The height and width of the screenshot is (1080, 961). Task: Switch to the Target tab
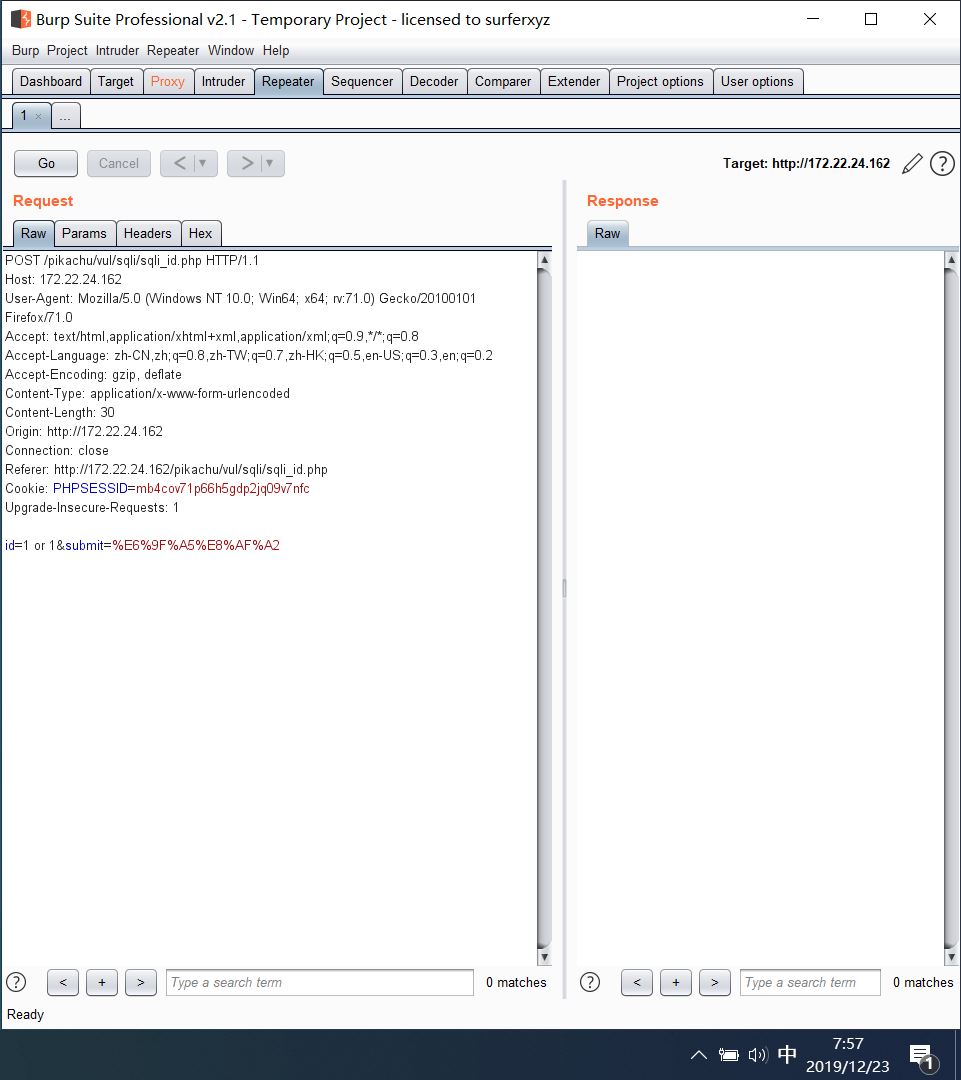(x=116, y=81)
